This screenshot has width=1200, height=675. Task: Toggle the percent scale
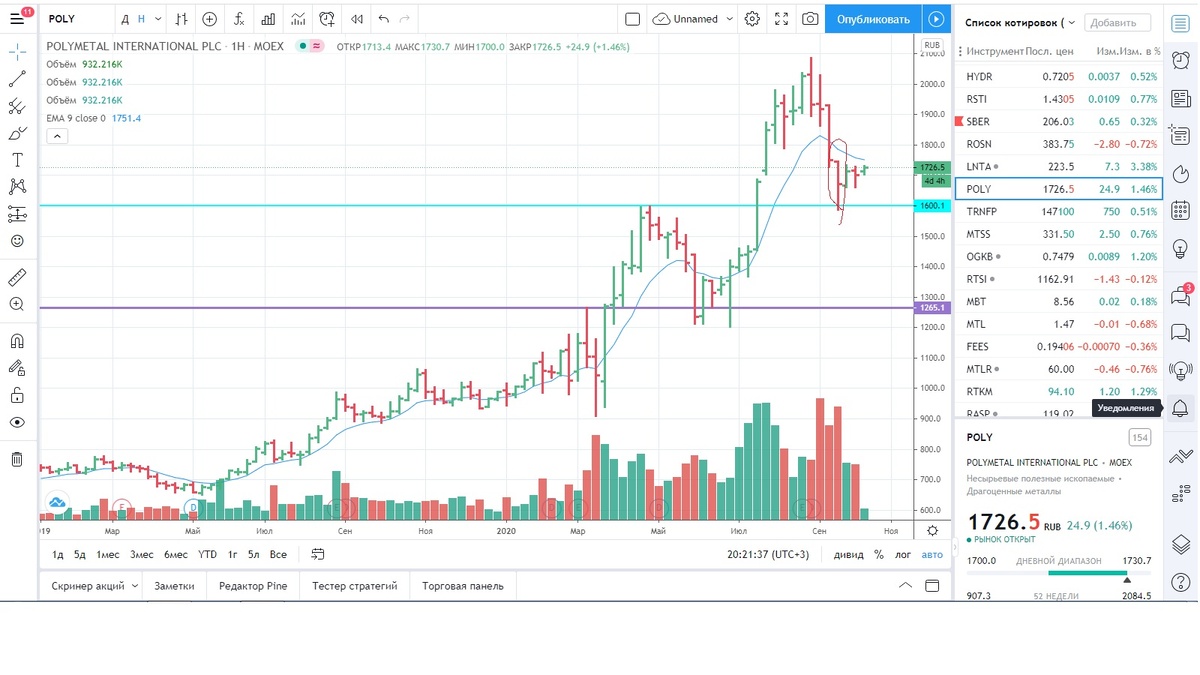coord(879,554)
